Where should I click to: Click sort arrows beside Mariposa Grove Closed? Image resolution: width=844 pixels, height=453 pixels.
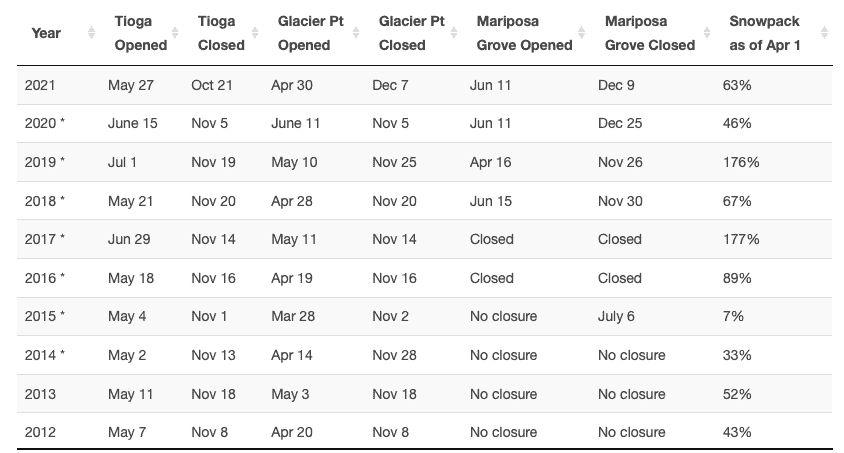tap(707, 33)
